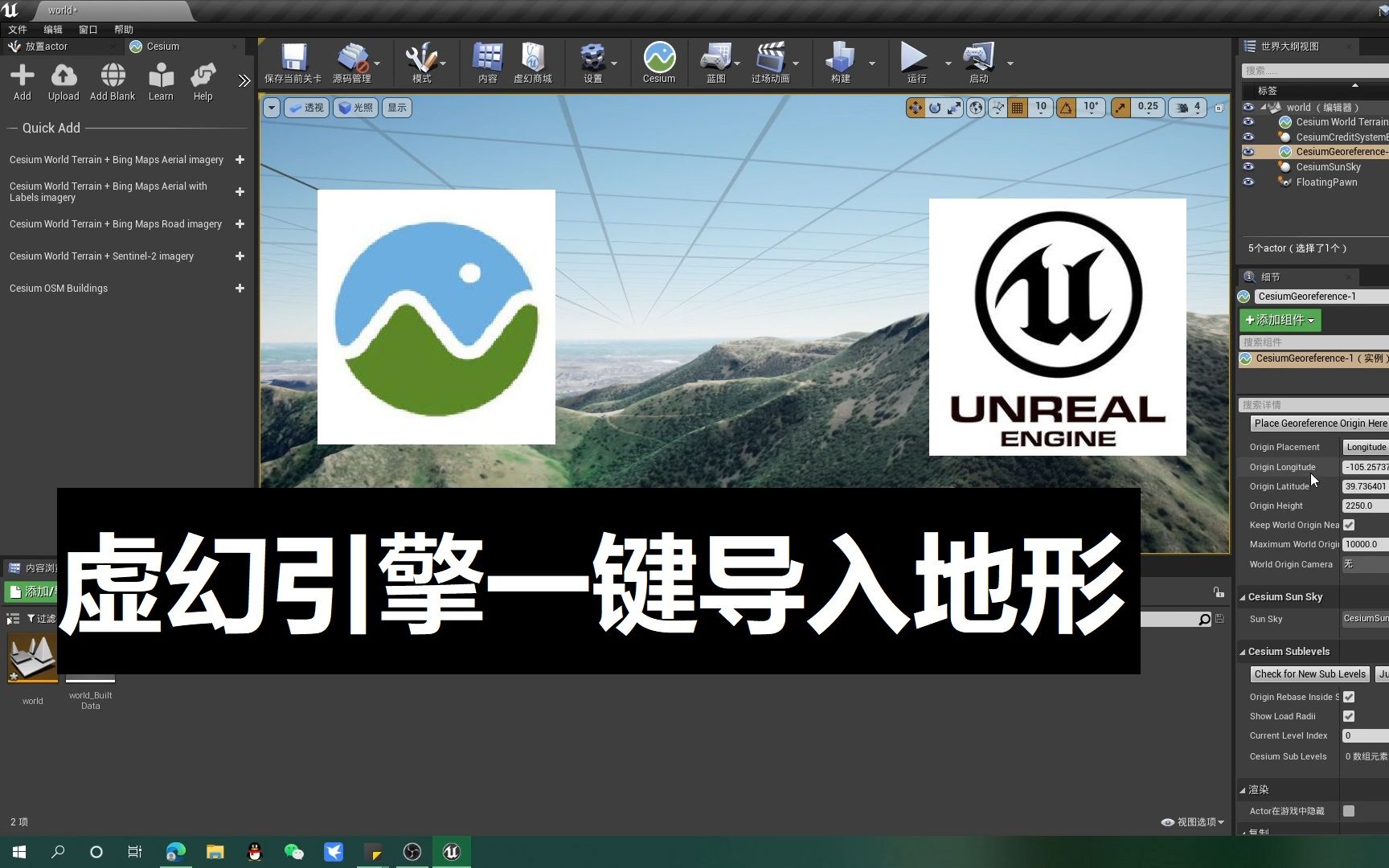Image resolution: width=1389 pixels, height=868 pixels.
Task: Open the viewport options dropdown arrow
Action: tap(272, 108)
